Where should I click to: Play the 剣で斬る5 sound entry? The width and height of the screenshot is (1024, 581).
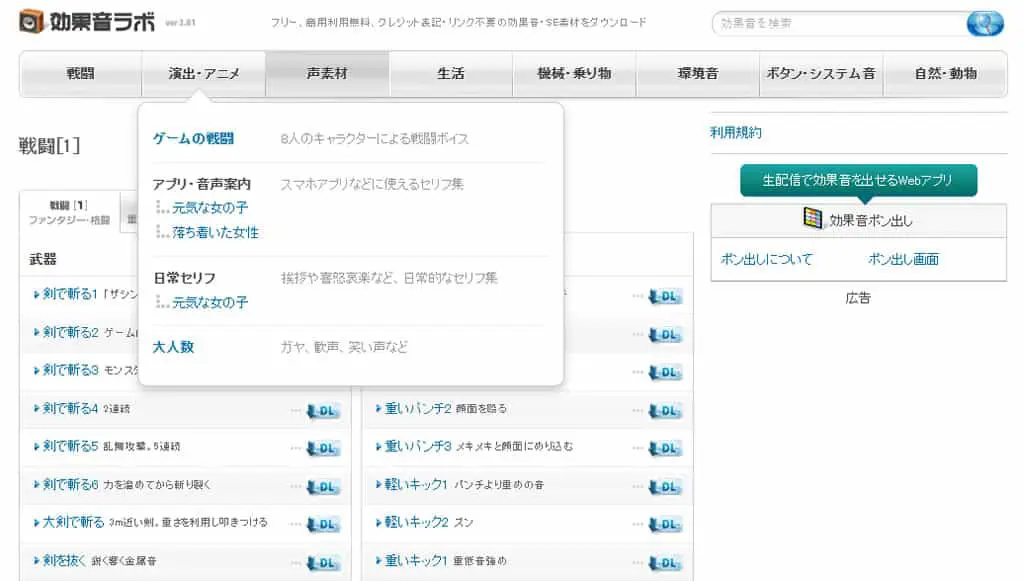click(x=70, y=447)
